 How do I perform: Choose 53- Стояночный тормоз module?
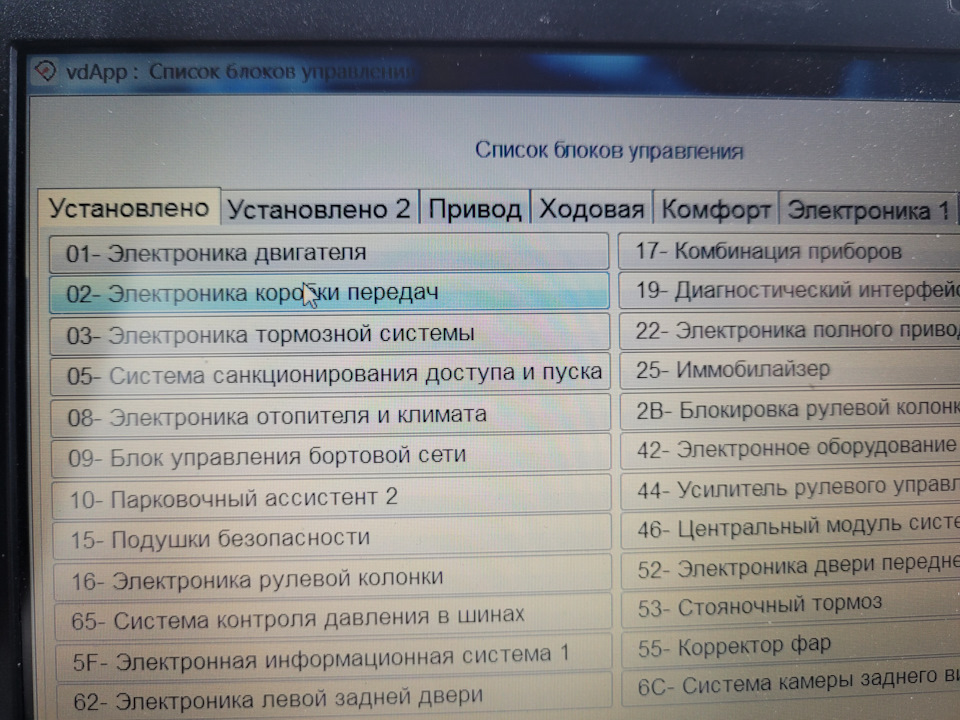pyautogui.click(x=792, y=606)
